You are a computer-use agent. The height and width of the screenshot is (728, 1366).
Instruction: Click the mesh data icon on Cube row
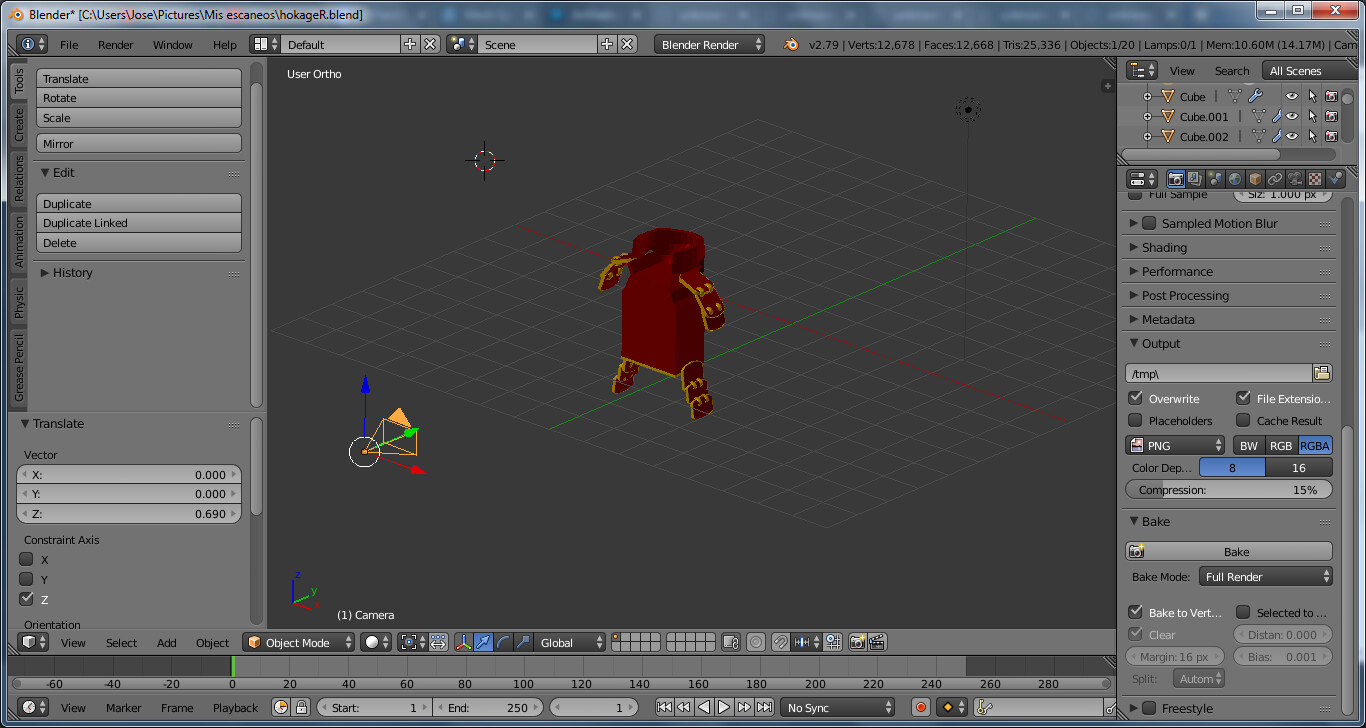1235,97
